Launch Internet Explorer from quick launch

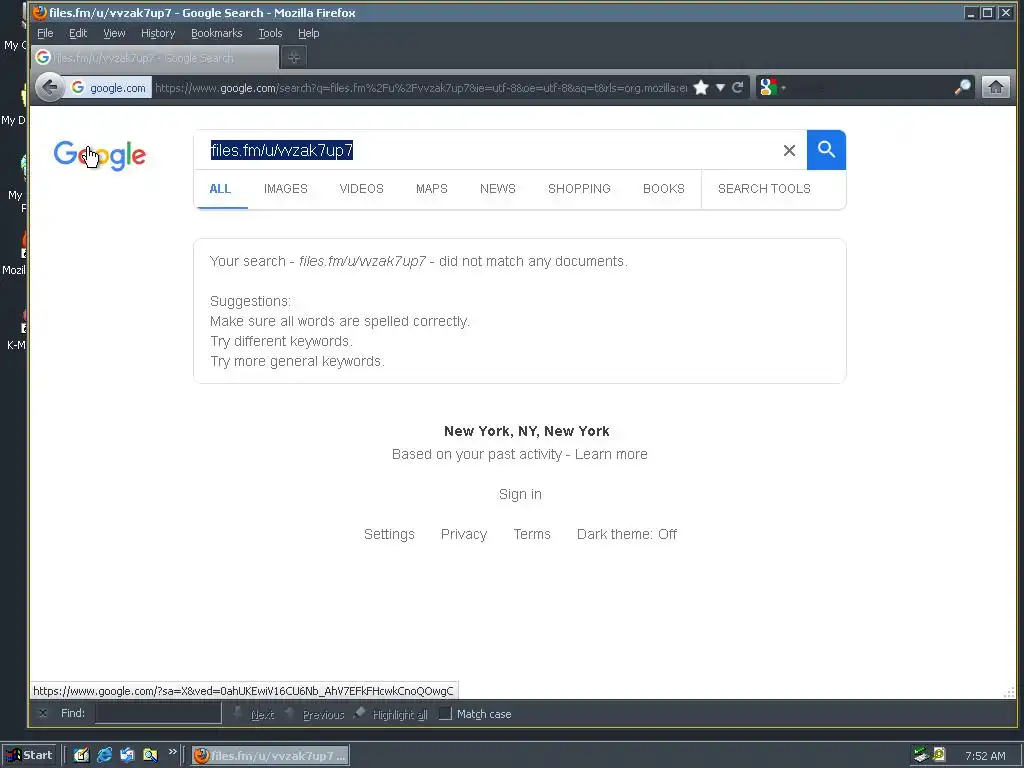click(104, 755)
